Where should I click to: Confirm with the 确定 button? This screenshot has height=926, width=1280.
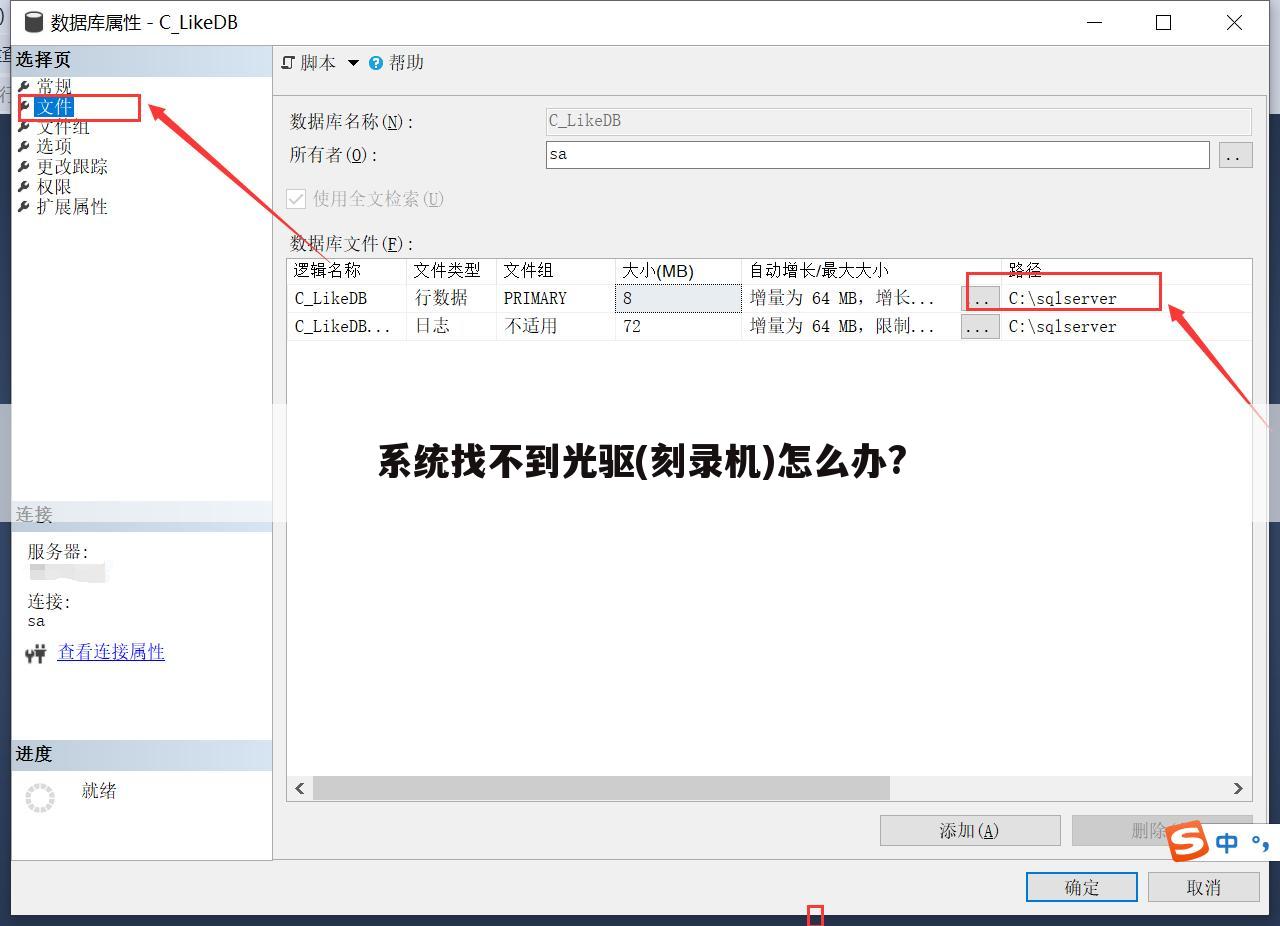point(1081,887)
